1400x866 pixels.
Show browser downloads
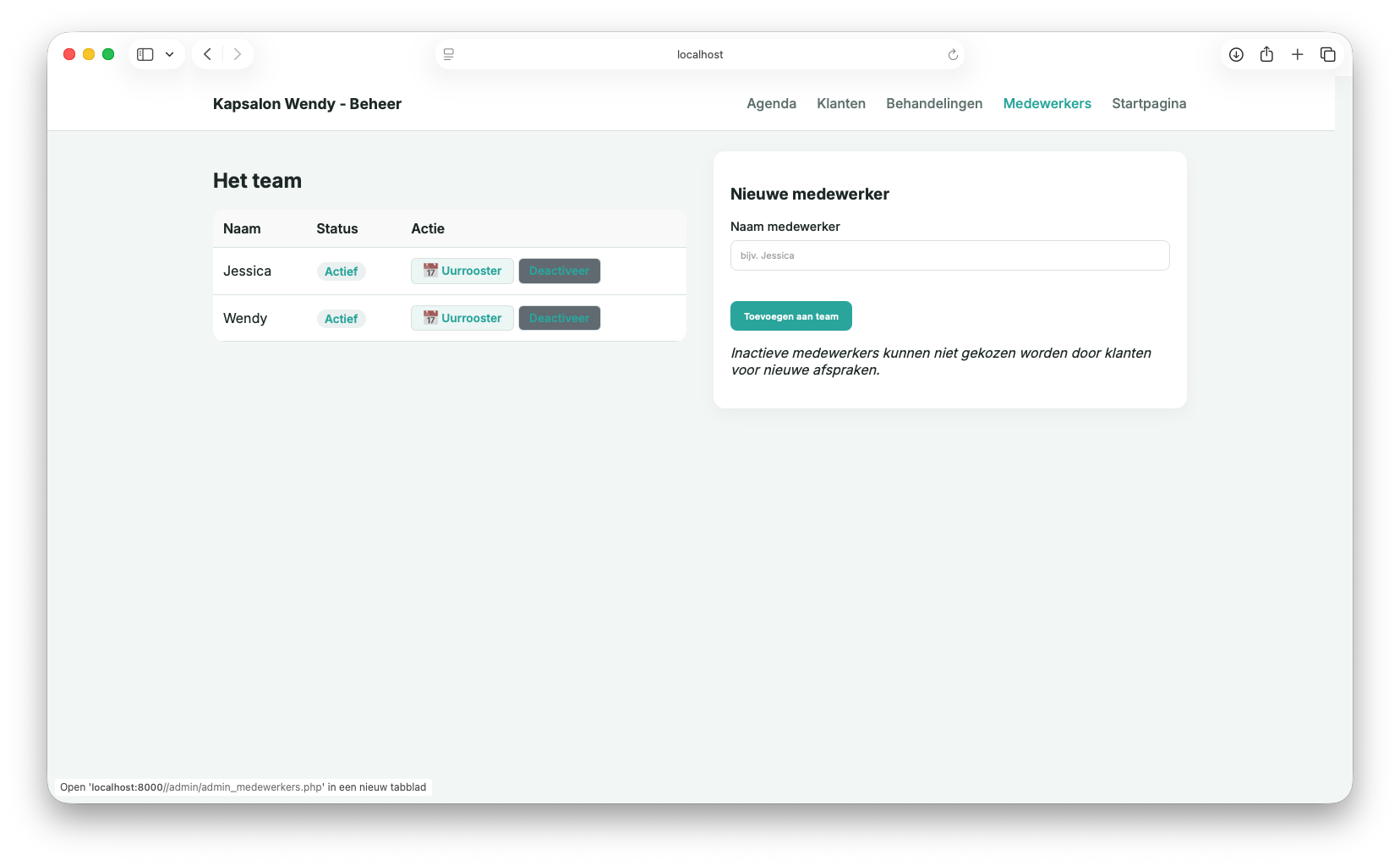(x=1236, y=54)
